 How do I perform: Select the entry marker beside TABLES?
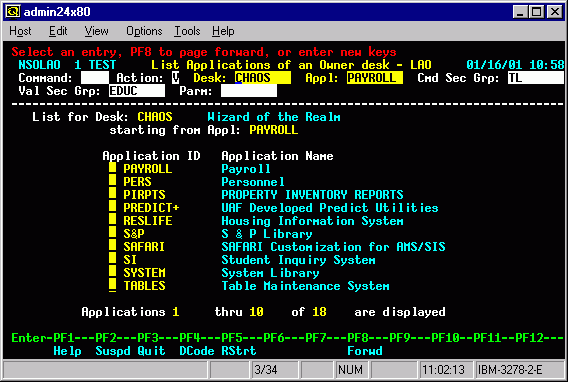113,285
